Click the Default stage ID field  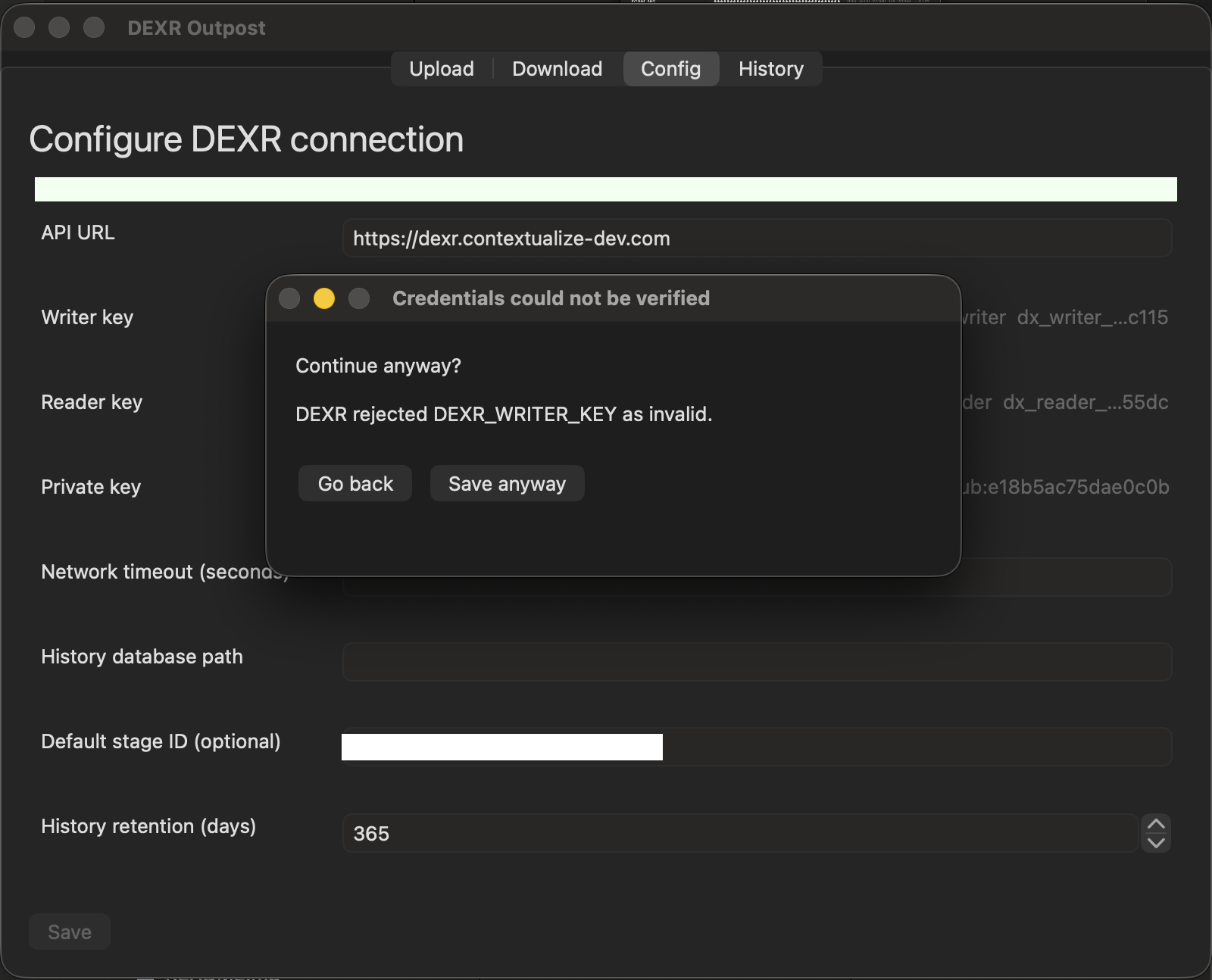757,747
